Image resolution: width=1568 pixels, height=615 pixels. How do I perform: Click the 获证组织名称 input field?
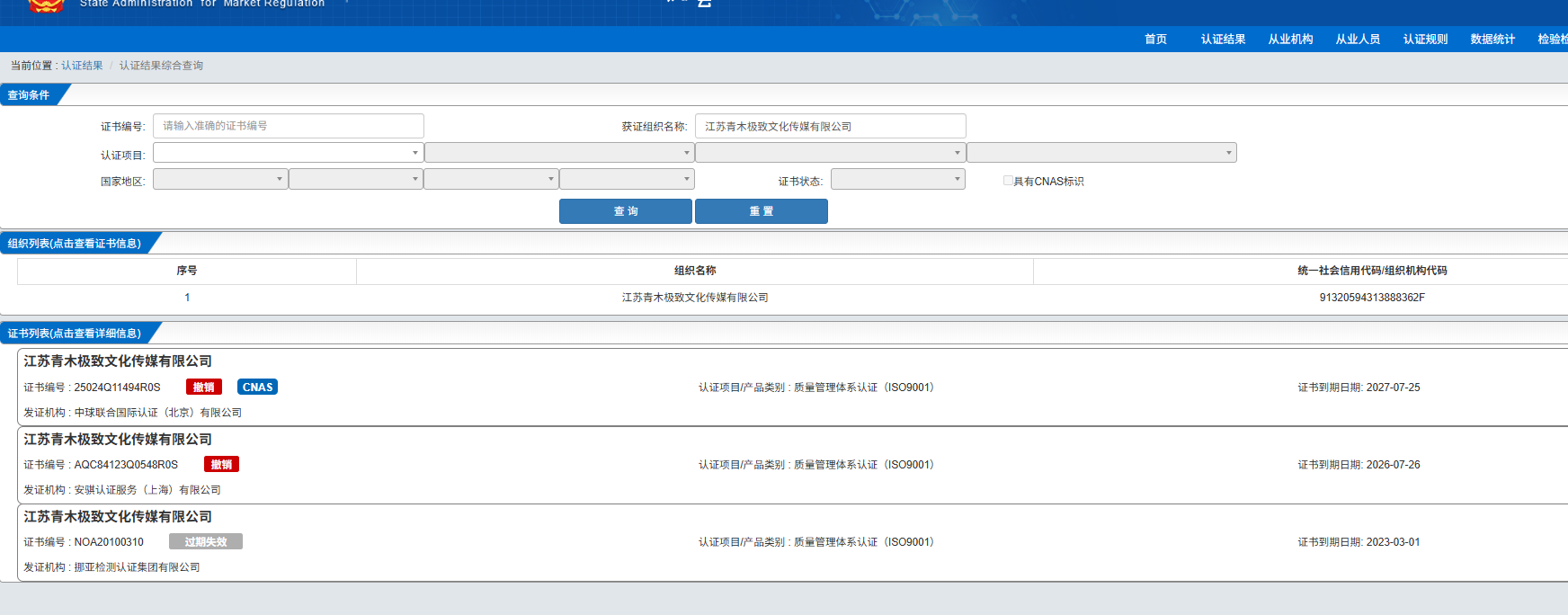click(x=831, y=126)
